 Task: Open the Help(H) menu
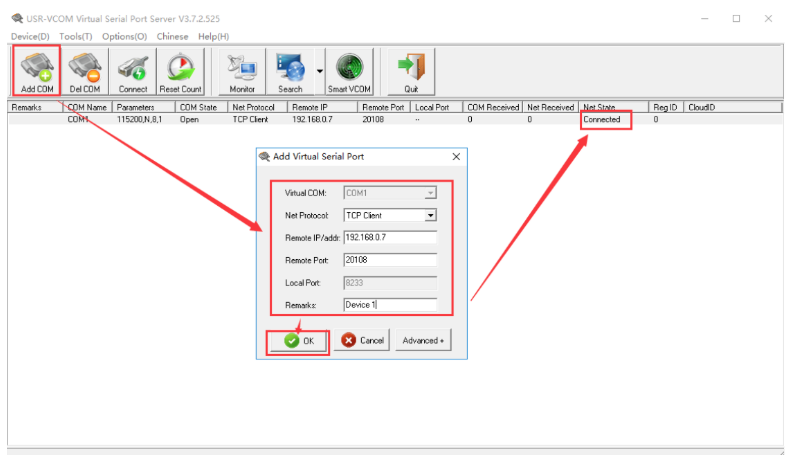point(213,36)
